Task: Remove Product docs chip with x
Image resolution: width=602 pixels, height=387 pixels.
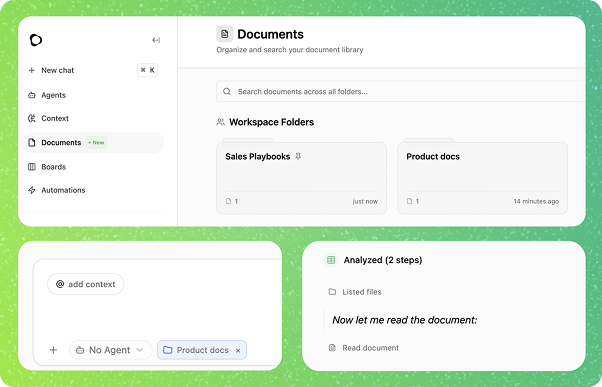Action: click(x=238, y=351)
